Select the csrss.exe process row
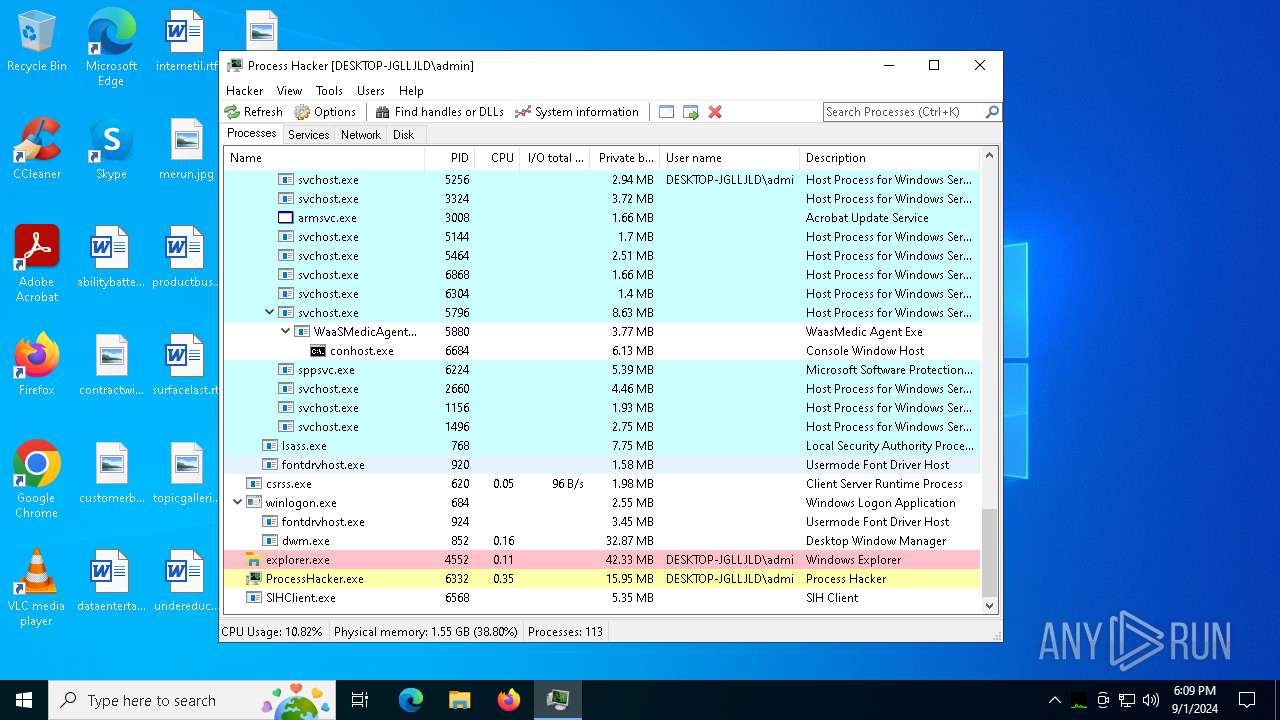Image resolution: width=1280 pixels, height=720 pixels. click(602, 484)
